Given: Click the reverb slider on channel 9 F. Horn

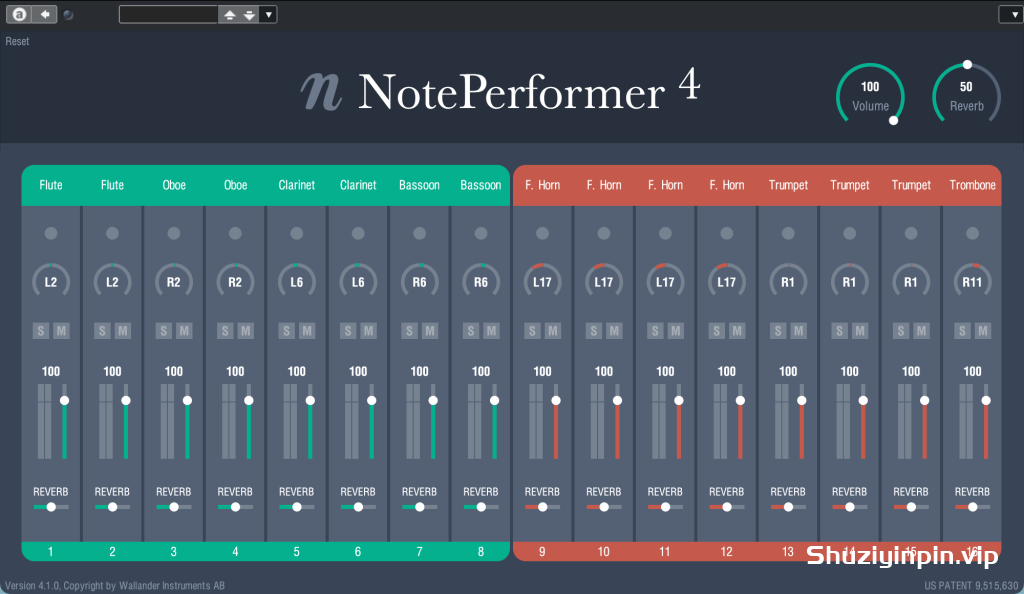Looking at the screenshot, I should [x=542, y=507].
